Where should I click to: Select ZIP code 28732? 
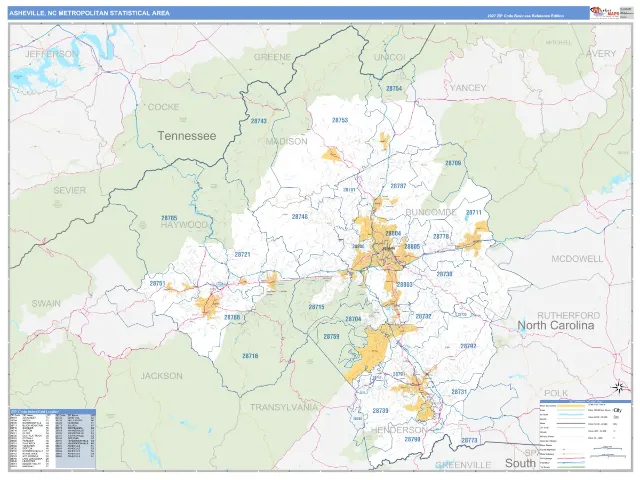(x=423, y=316)
